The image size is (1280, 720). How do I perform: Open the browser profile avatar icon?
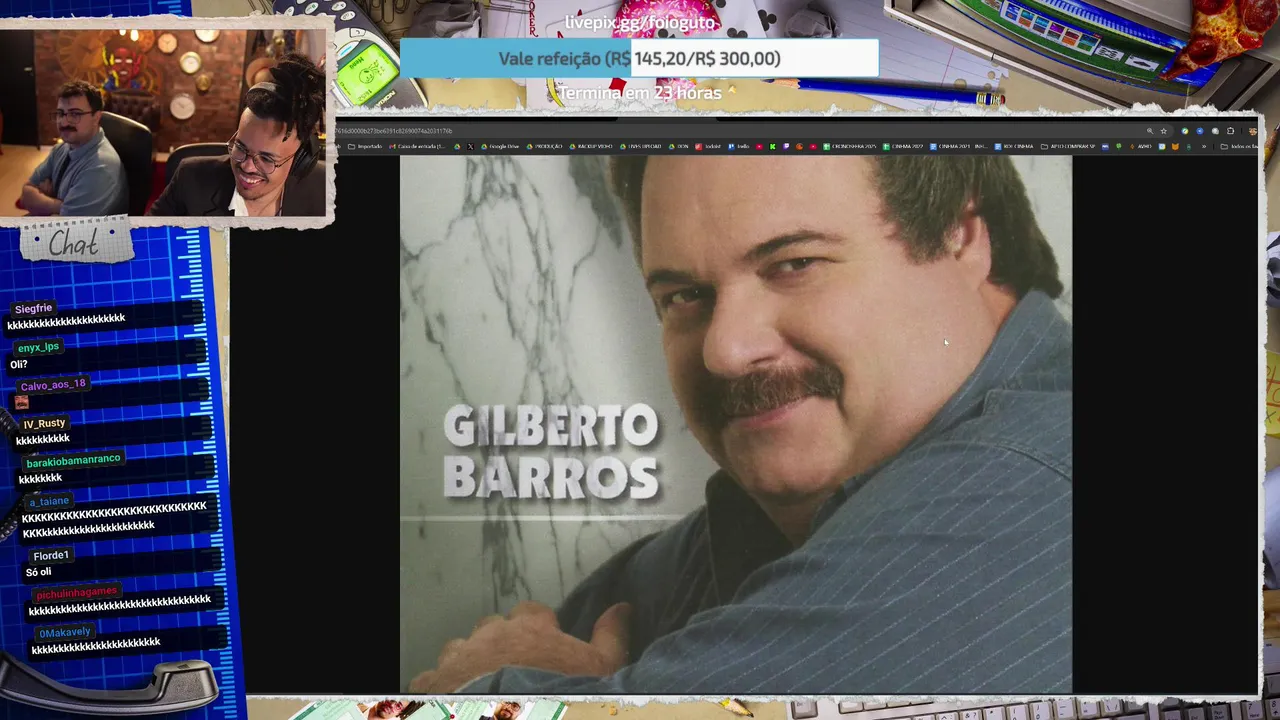(x=1253, y=131)
